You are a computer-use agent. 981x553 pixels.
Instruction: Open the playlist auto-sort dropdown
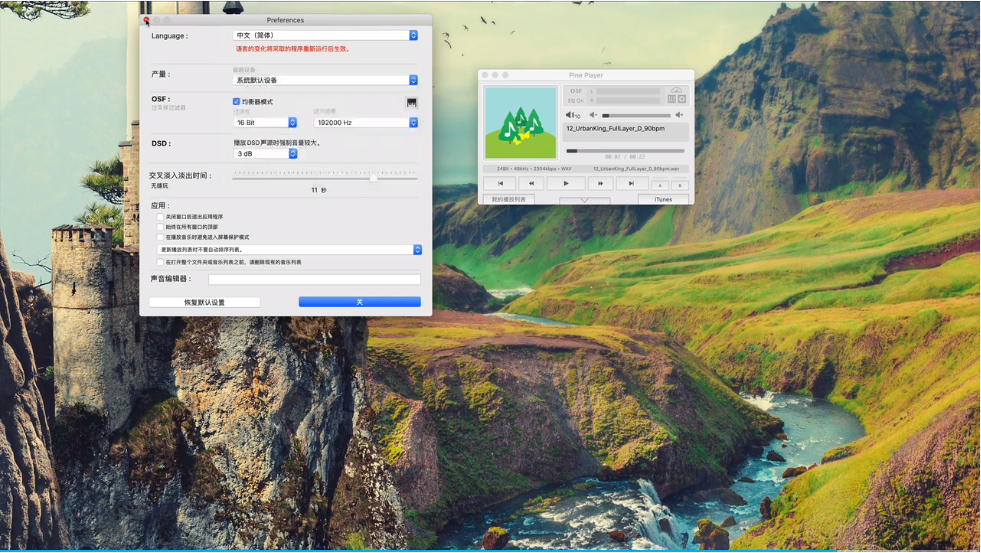[x=290, y=250]
